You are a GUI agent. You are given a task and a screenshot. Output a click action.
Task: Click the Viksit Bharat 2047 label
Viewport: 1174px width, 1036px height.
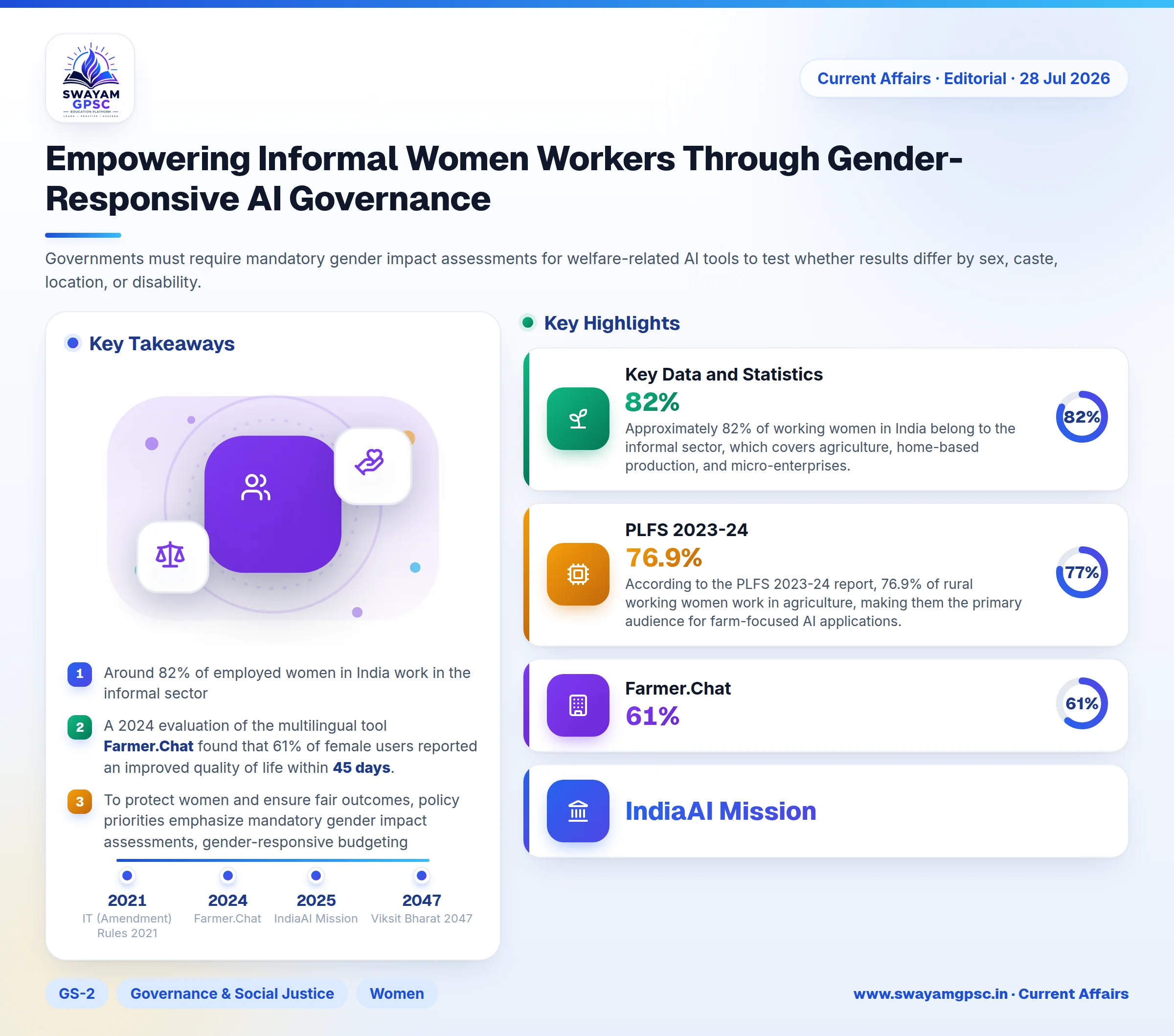pyautogui.click(x=422, y=918)
